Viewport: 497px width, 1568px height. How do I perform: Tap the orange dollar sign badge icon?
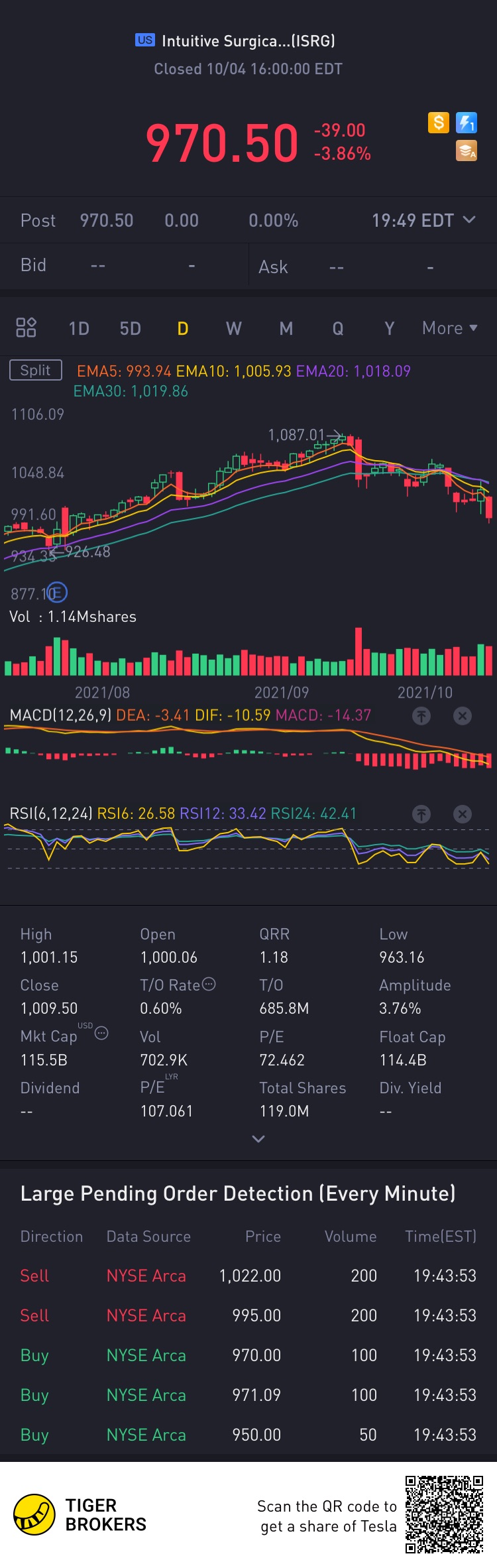439,123
